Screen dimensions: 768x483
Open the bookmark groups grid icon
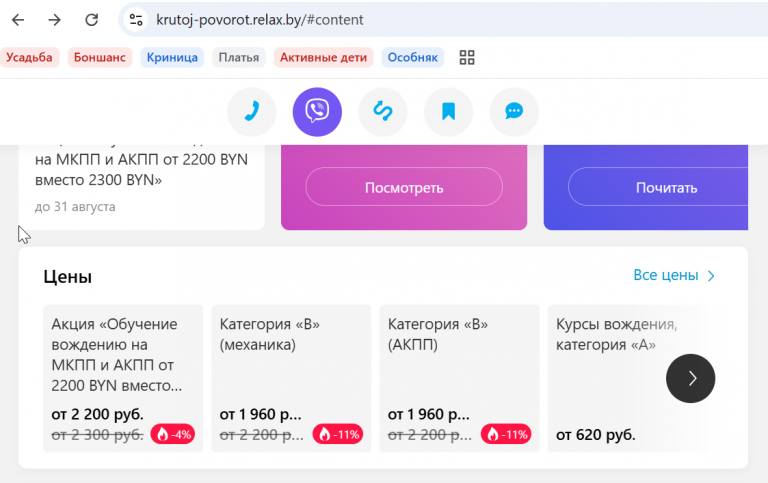point(467,57)
